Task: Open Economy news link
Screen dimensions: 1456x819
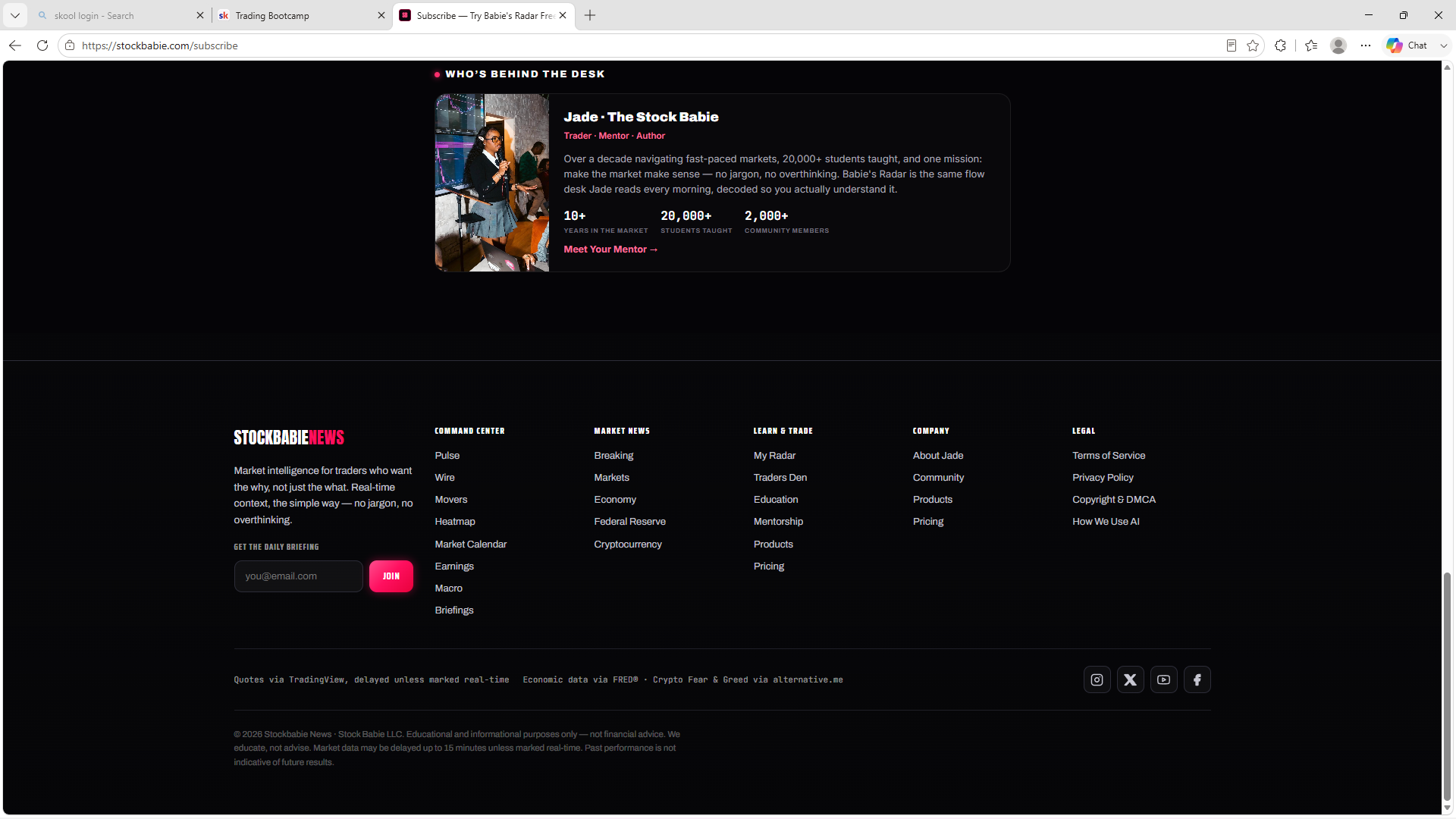Action: [615, 500]
